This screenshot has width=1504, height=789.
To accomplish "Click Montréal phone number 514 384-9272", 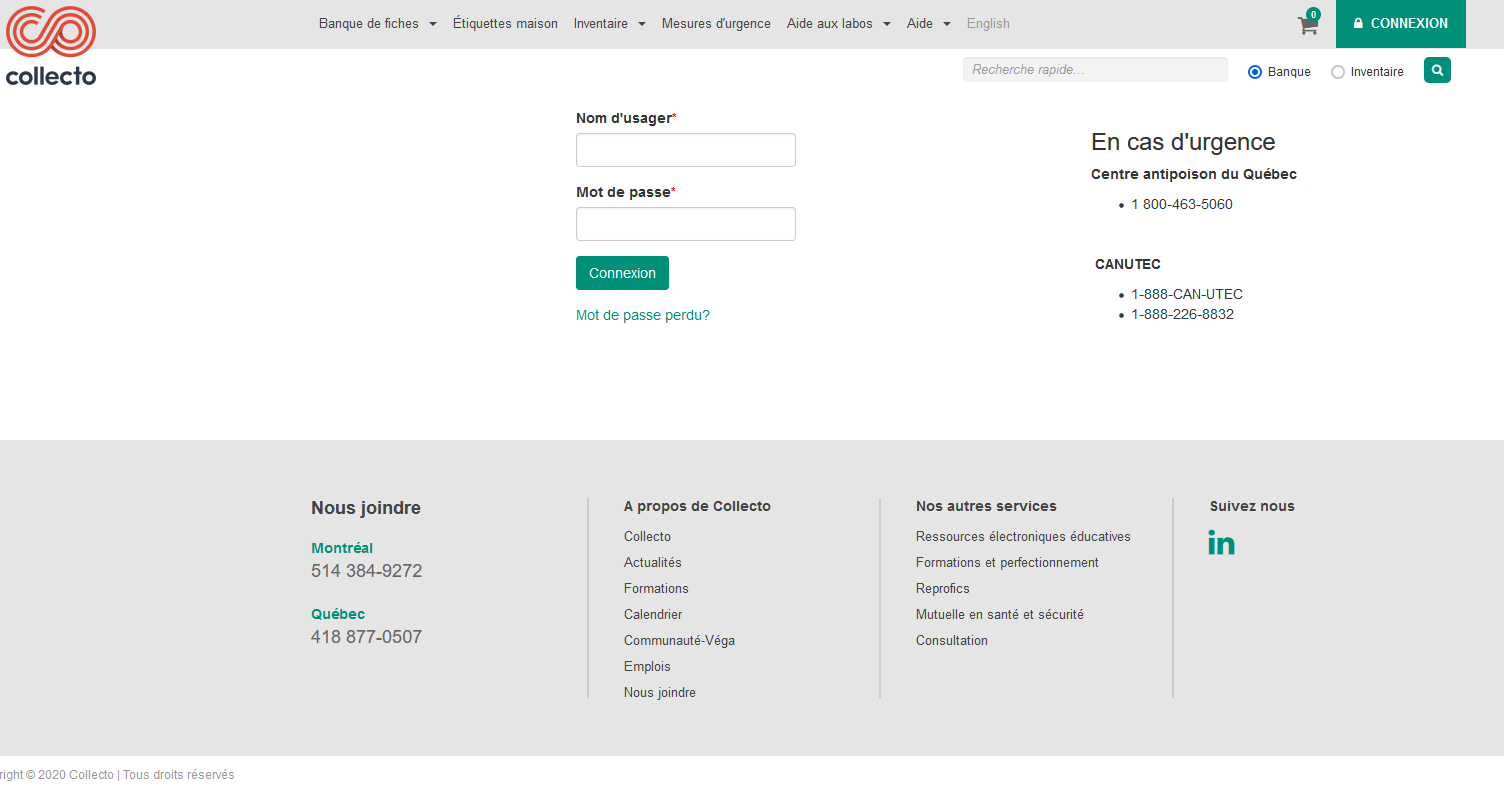I will 367,571.
